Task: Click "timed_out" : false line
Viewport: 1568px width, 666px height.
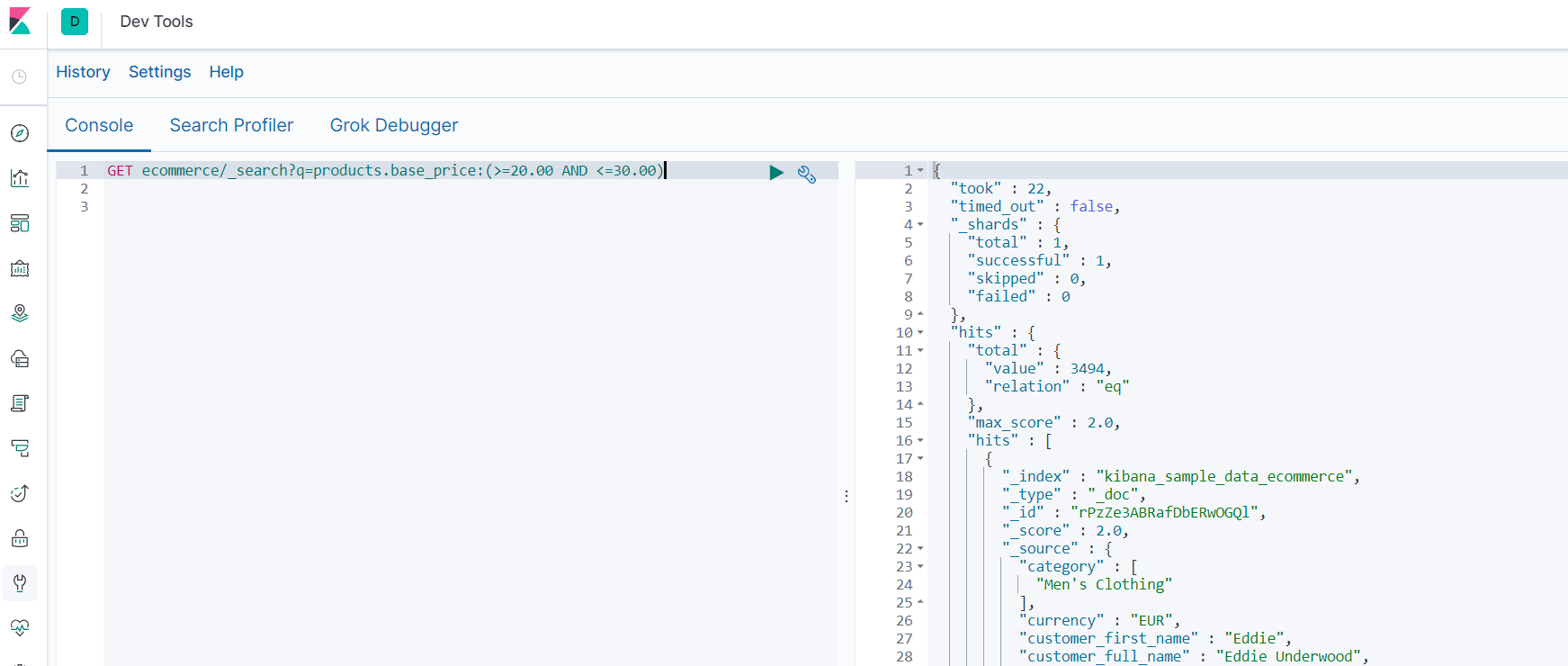Action: click(1035, 206)
